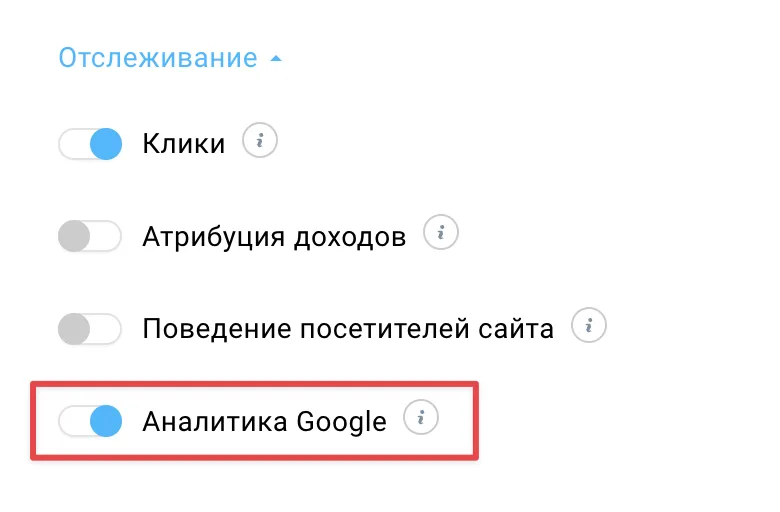780x512 pixels.
Task: Open info icon beside Поведение посетителей сайта
Action: pyautogui.click(x=588, y=325)
